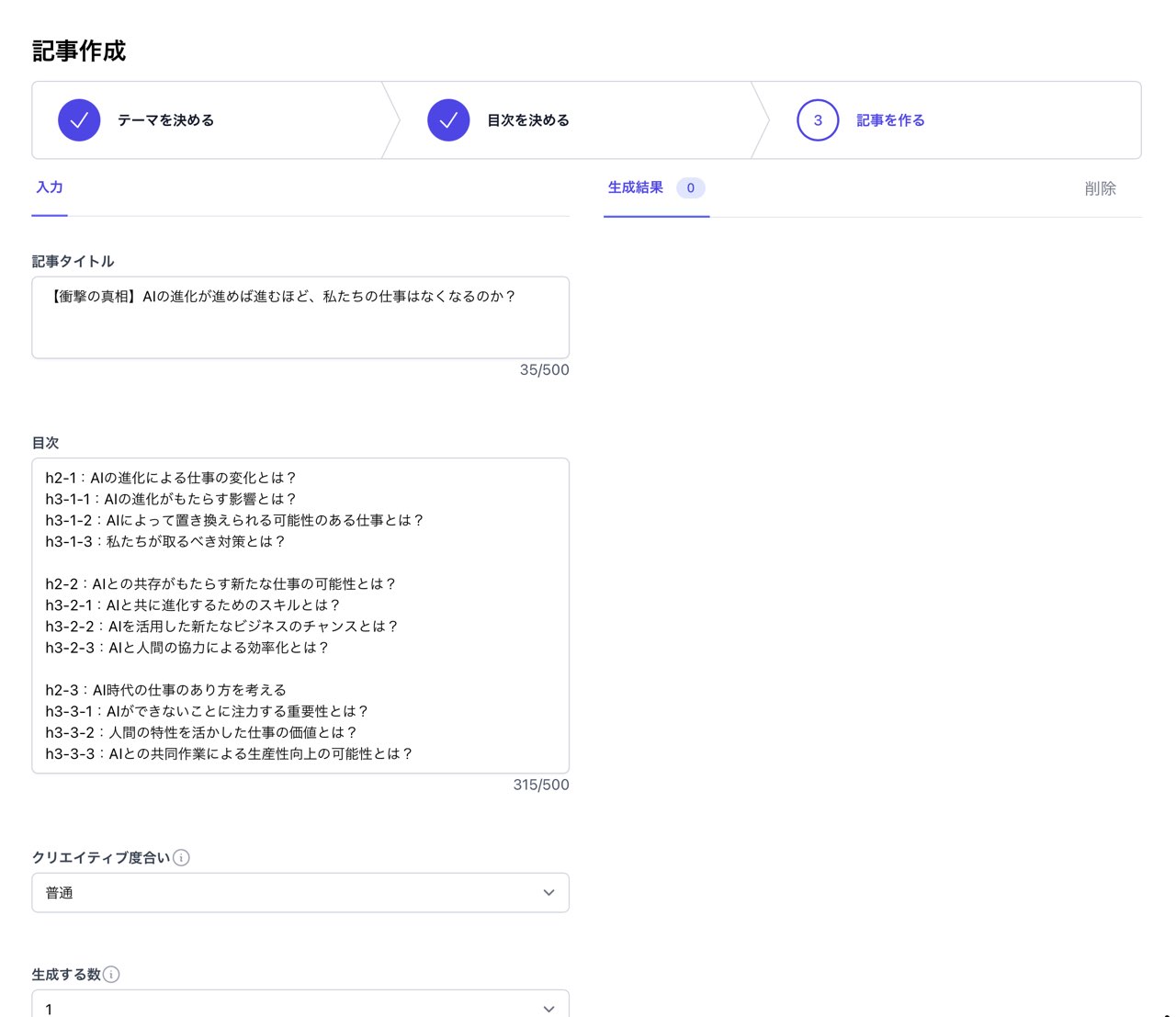Click the step 3 circle number icon

(x=818, y=120)
